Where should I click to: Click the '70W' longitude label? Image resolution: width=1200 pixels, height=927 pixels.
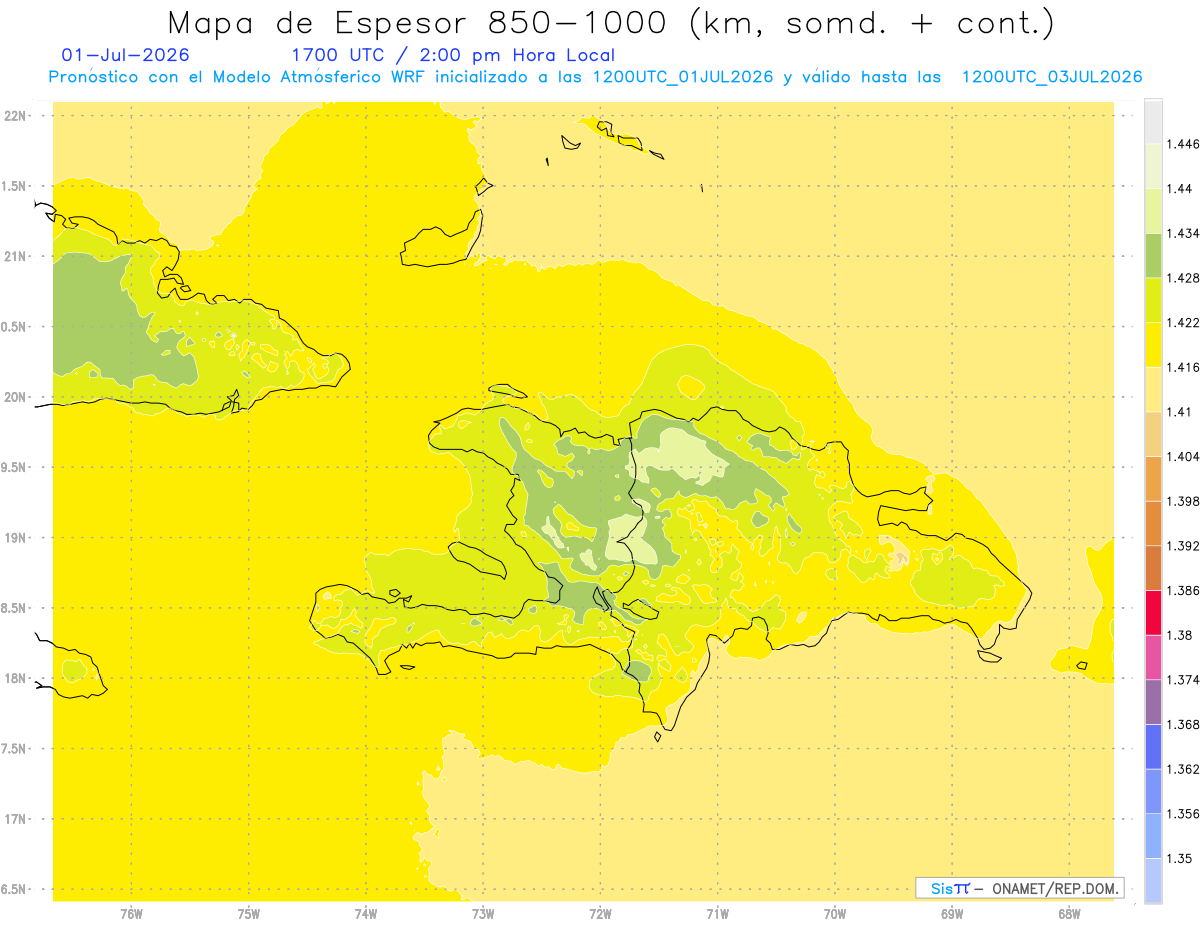point(835,914)
